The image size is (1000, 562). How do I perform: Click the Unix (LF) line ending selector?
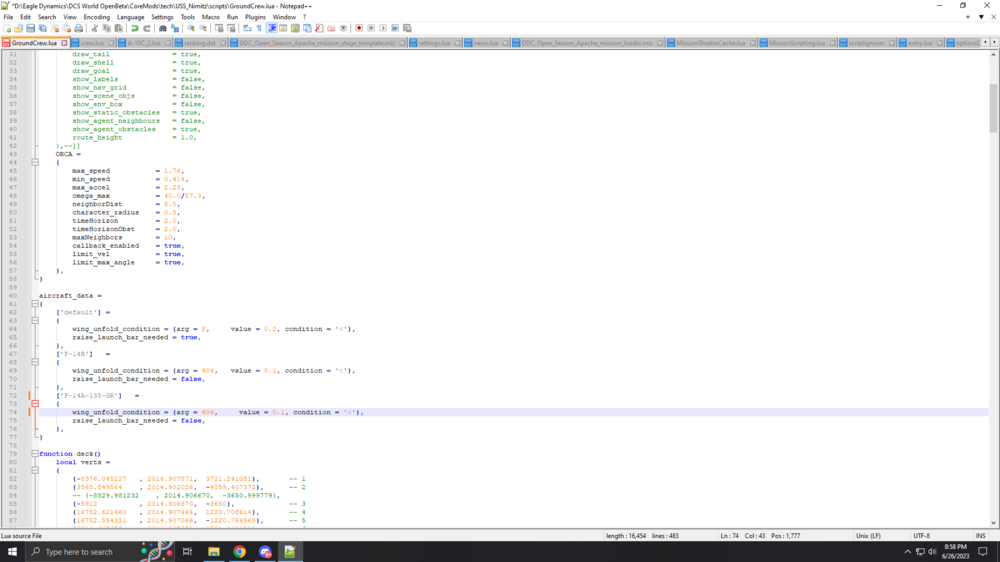[x=868, y=536]
